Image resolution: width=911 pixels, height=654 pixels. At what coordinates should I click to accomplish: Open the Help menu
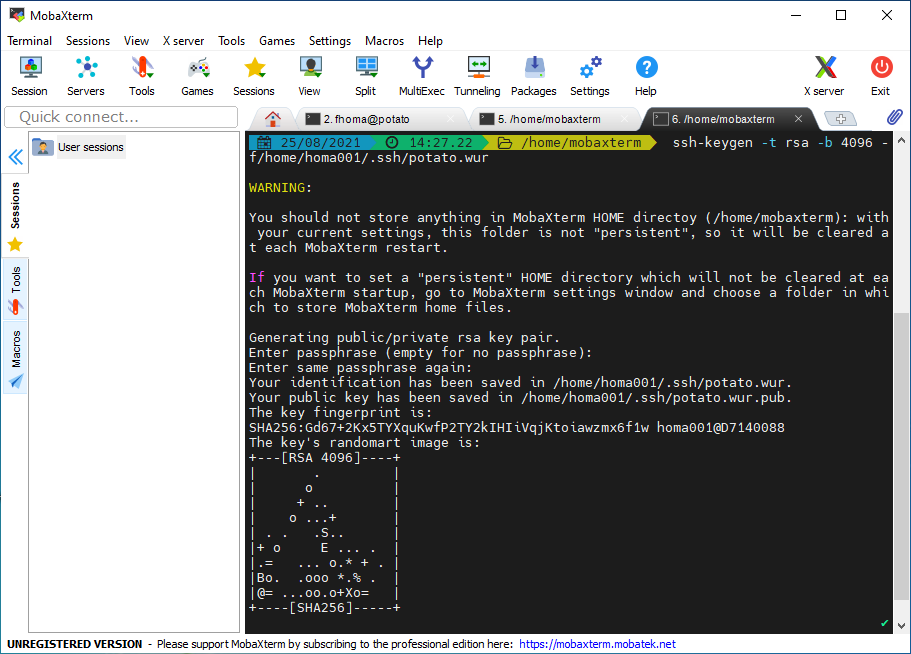pos(430,41)
